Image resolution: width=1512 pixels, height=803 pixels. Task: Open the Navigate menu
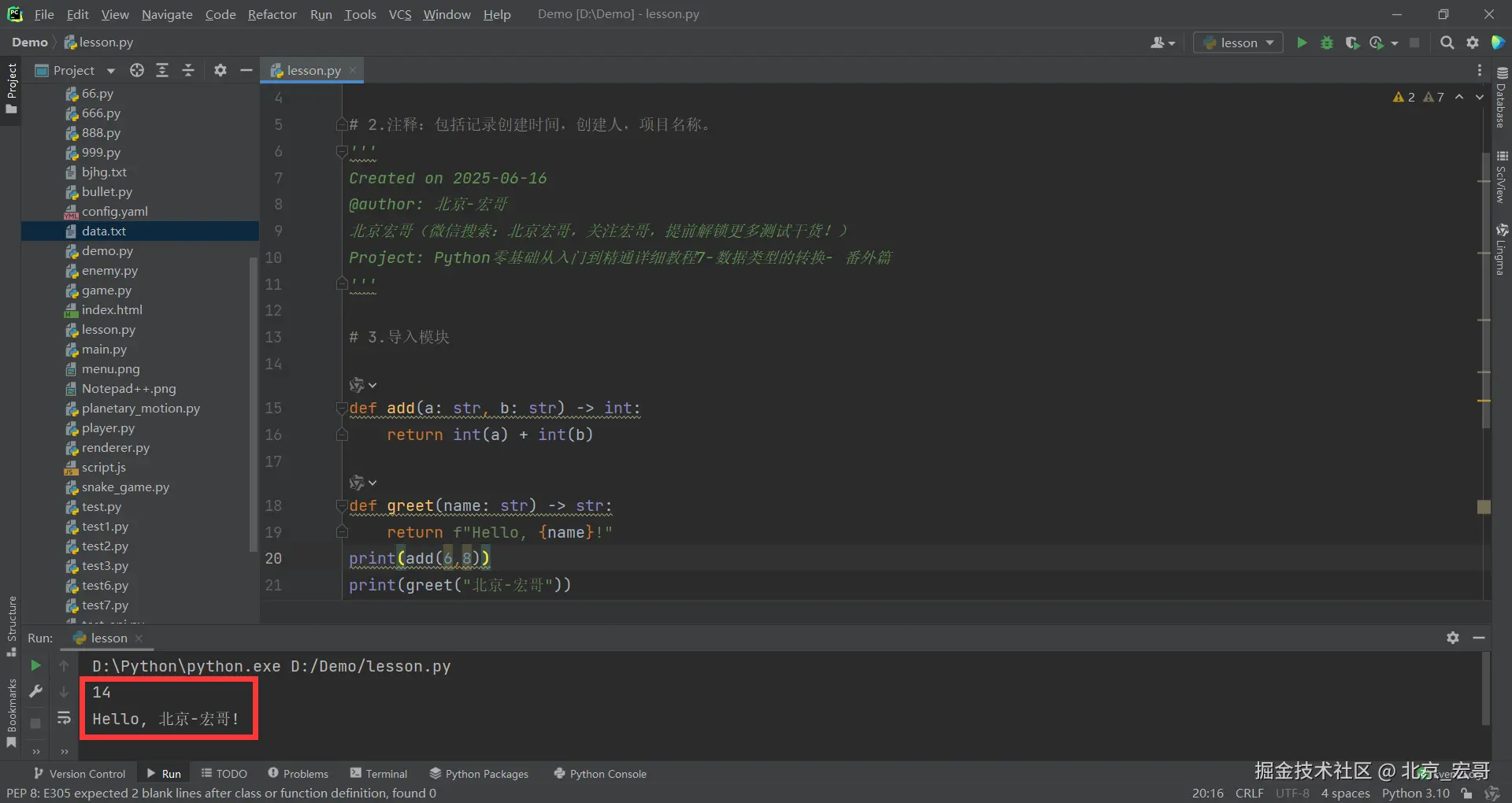point(167,14)
